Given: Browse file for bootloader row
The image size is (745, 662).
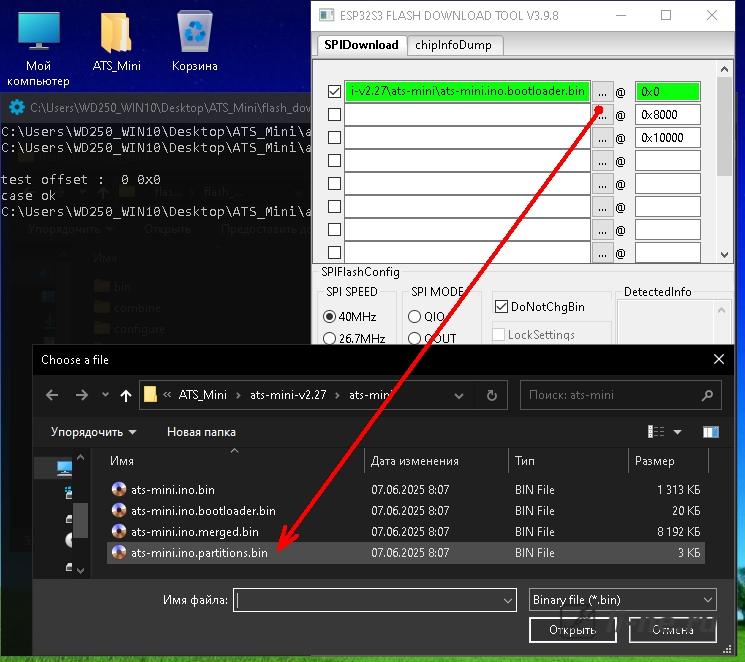Looking at the screenshot, I should pos(602,91).
